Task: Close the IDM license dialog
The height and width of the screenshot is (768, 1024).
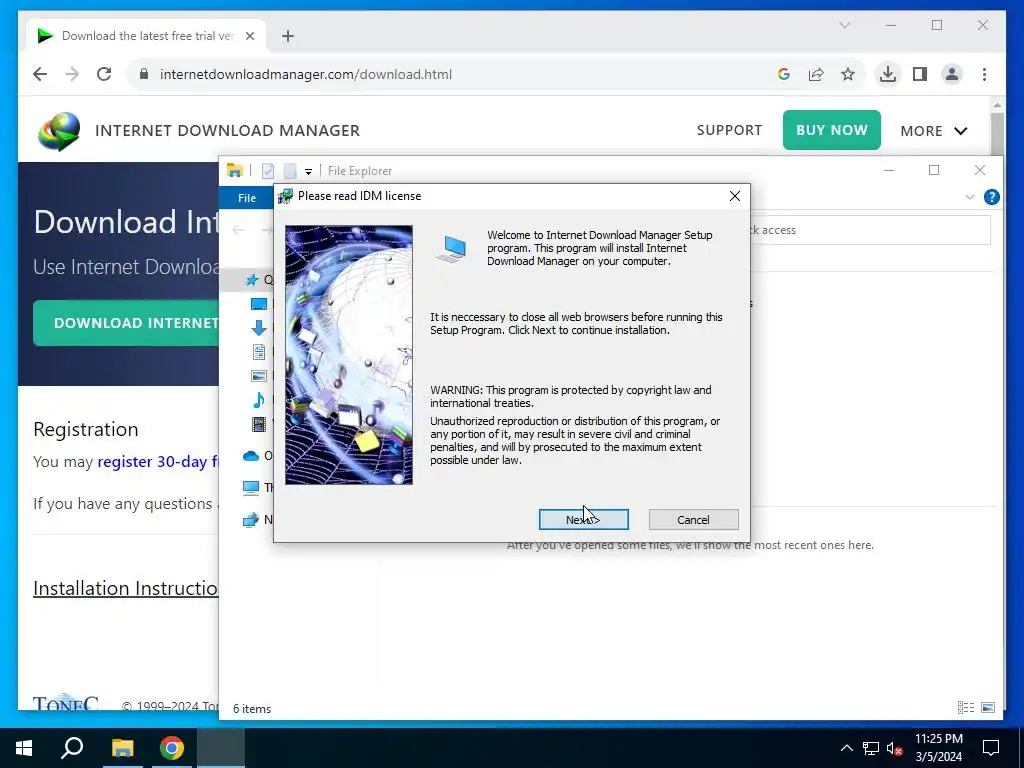Action: (735, 196)
